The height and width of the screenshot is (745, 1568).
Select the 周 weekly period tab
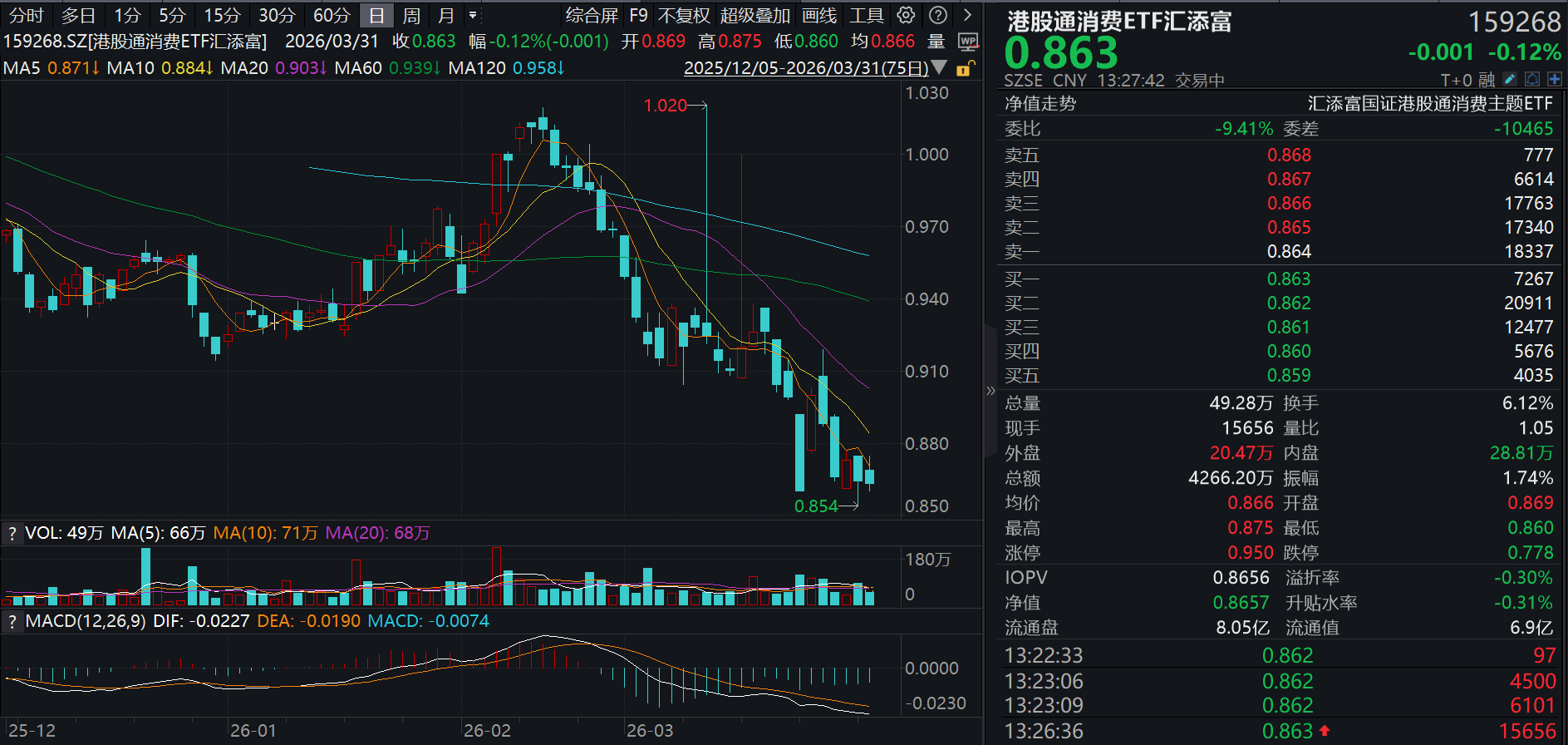pyautogui.click(x=410, y=15)
